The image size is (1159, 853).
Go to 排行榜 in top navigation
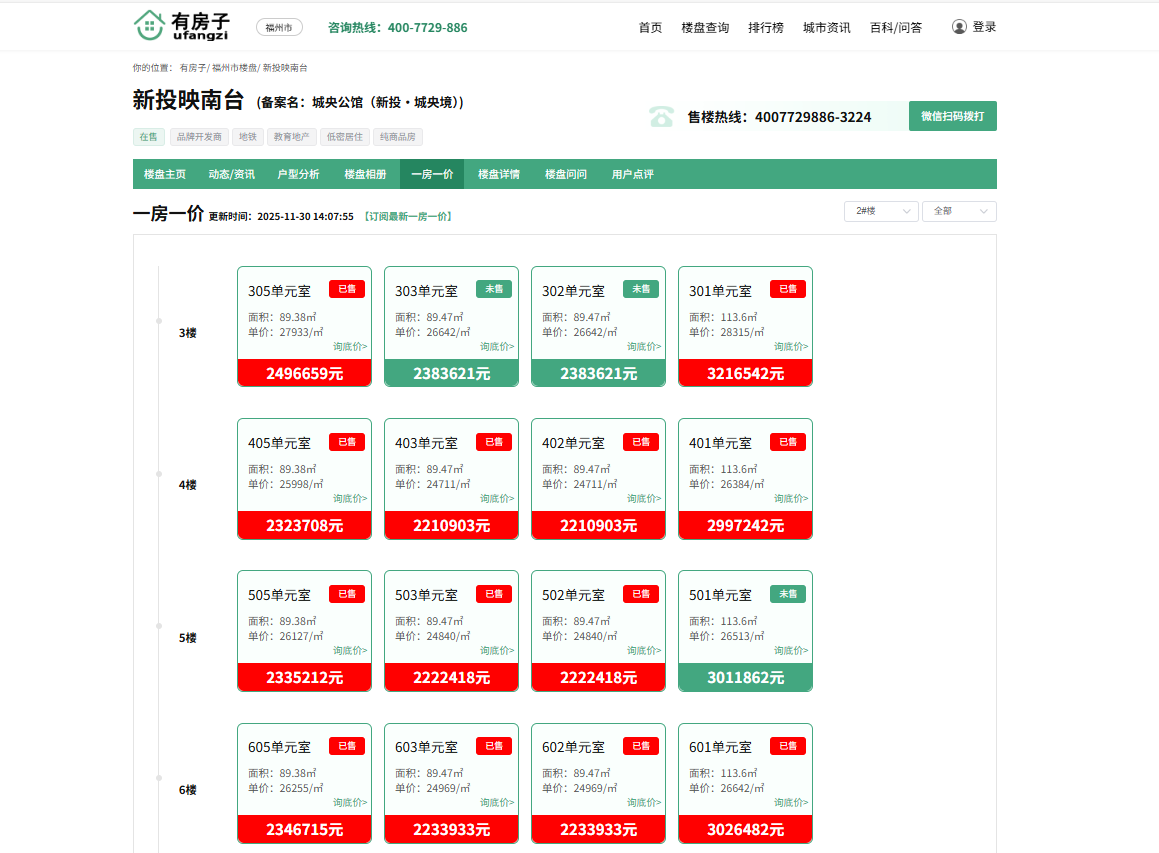tap(766, 28)
